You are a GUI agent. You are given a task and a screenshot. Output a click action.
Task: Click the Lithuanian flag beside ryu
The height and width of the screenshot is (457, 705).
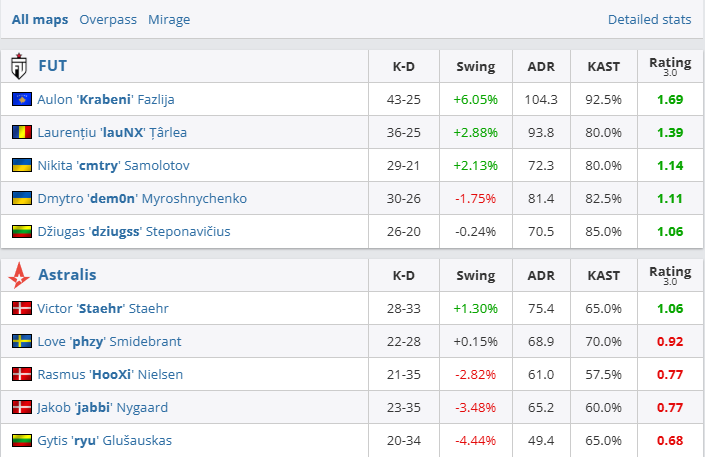point(21,440)
